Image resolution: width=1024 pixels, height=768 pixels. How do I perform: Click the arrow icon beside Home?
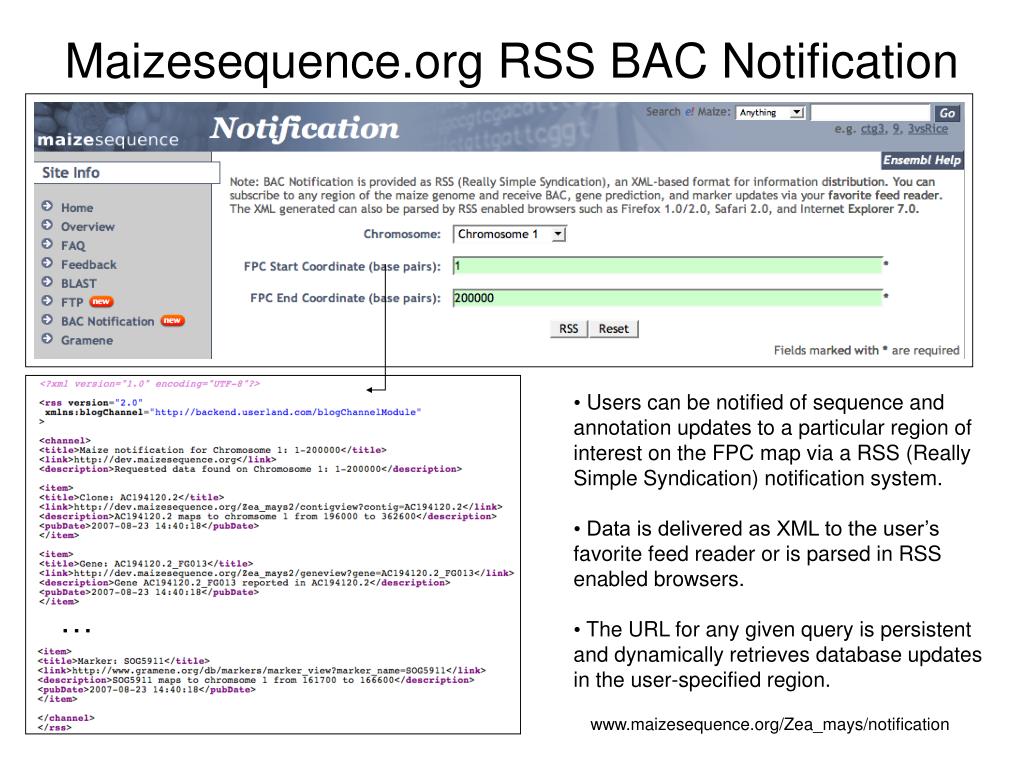(47, 206)
